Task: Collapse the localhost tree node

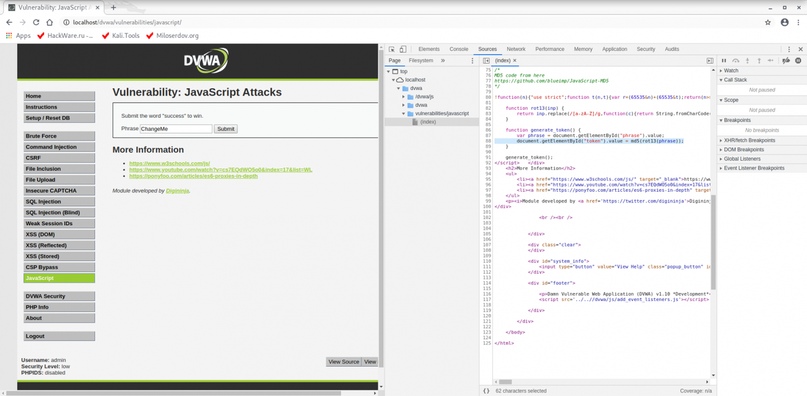Action: 393,80
